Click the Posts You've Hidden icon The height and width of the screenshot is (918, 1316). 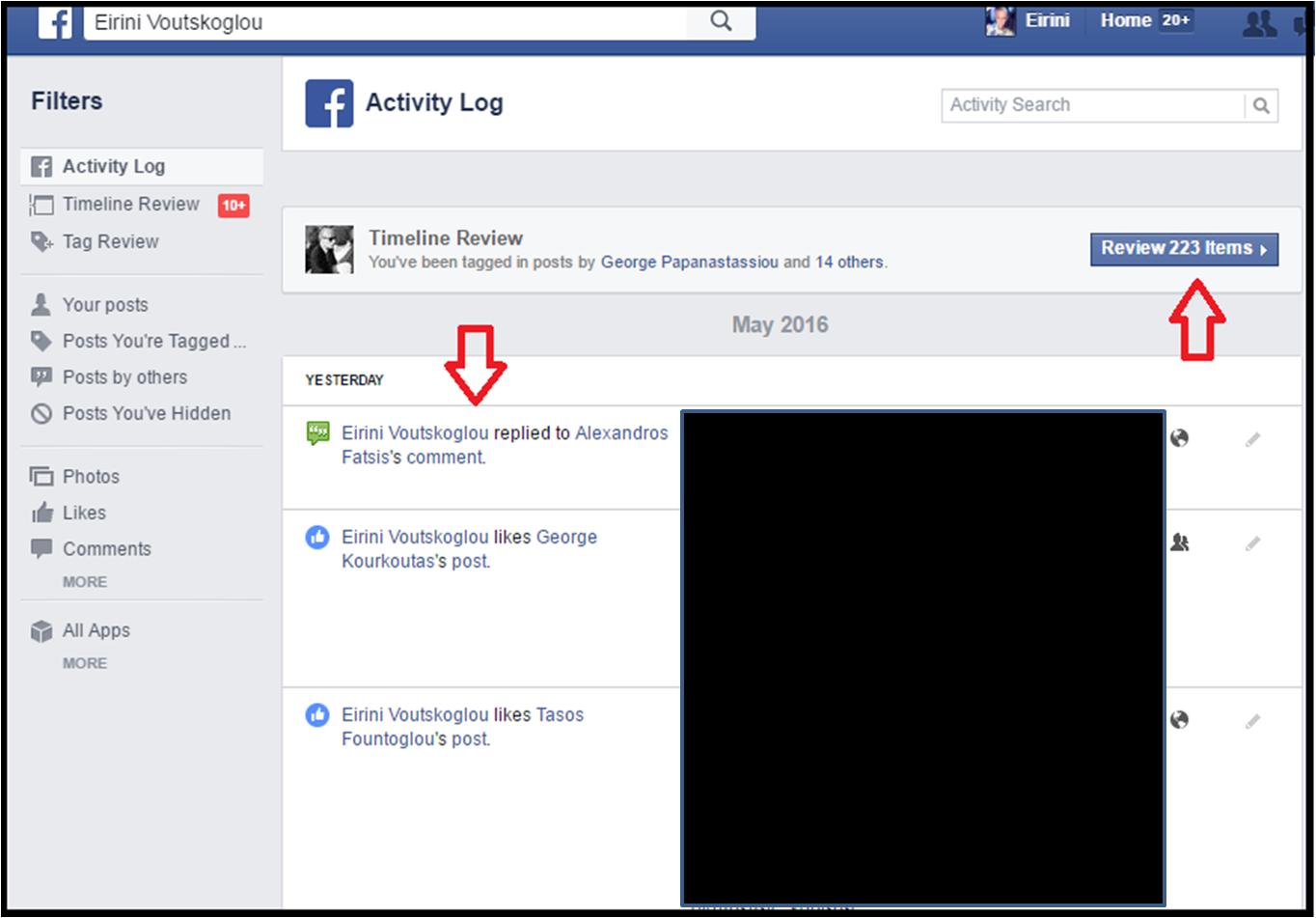point(41,413)
